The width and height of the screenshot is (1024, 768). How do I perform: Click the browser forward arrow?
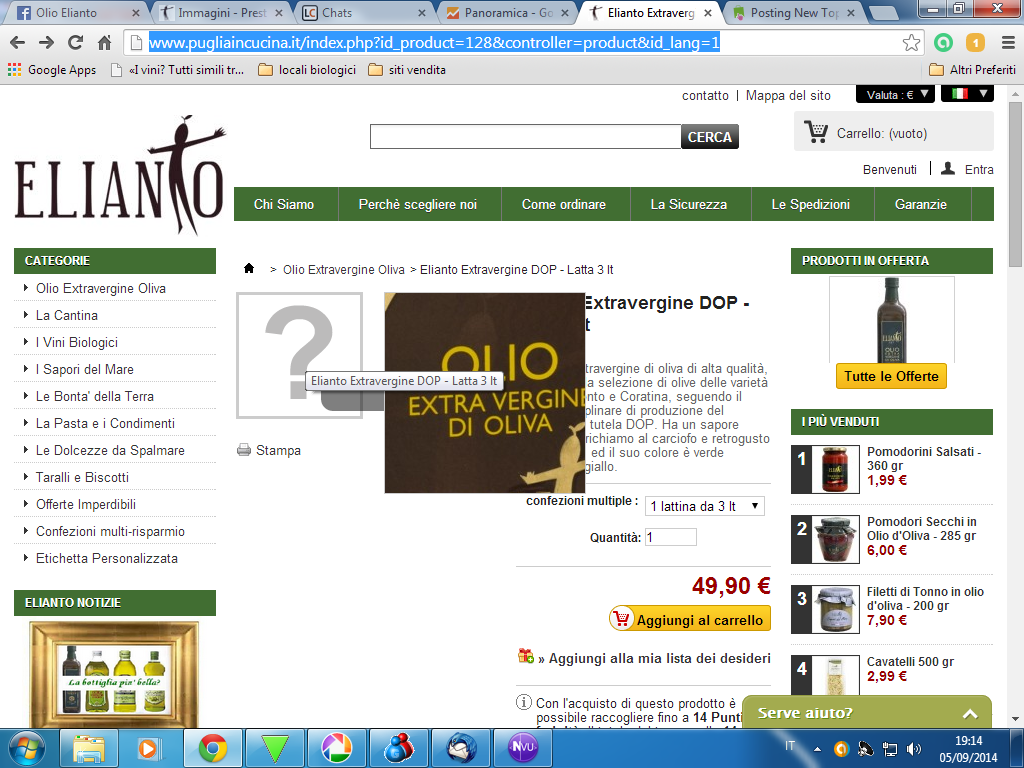tap(46, 42)
